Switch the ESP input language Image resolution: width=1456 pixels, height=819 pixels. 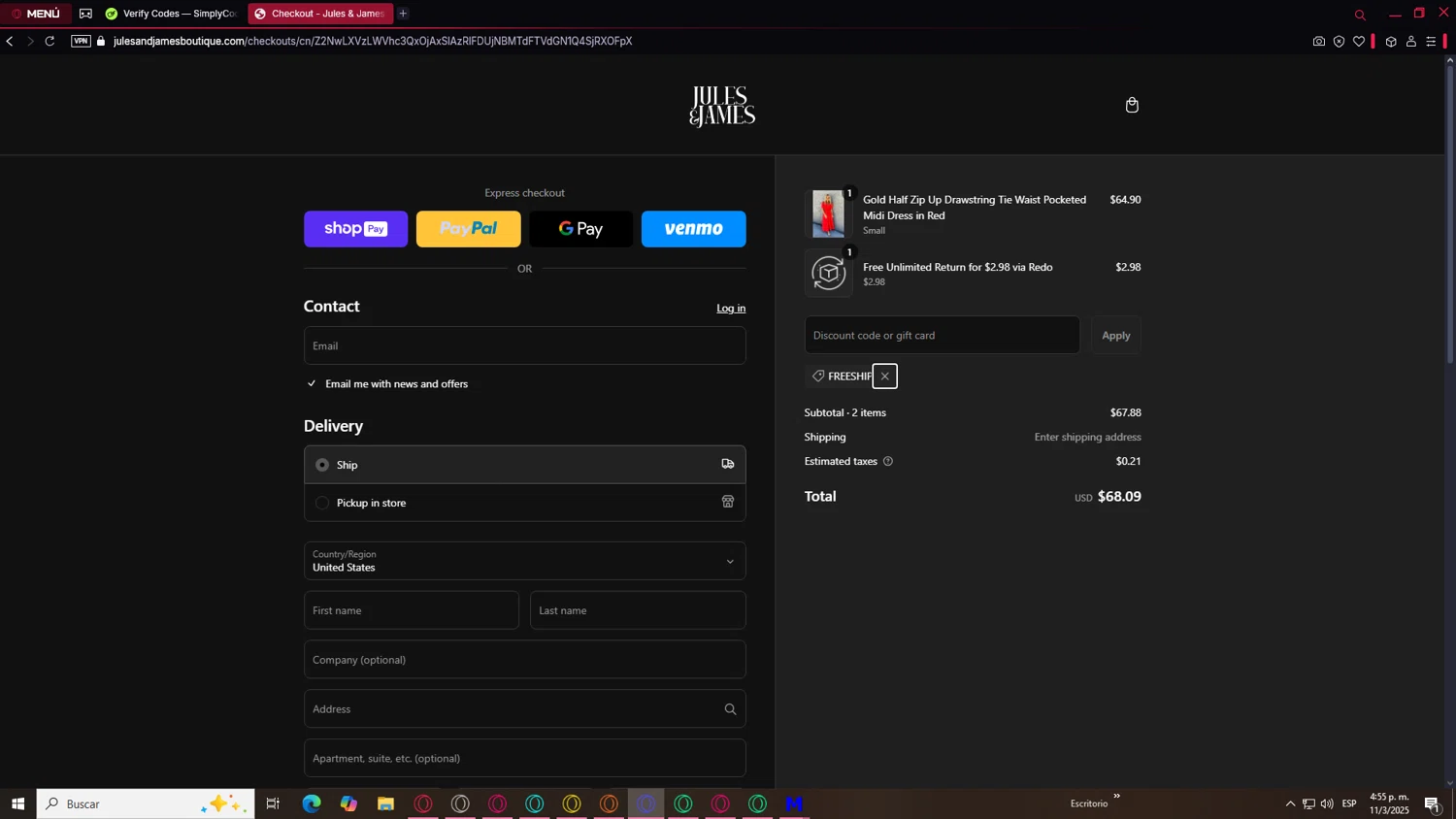point(1349,803)
